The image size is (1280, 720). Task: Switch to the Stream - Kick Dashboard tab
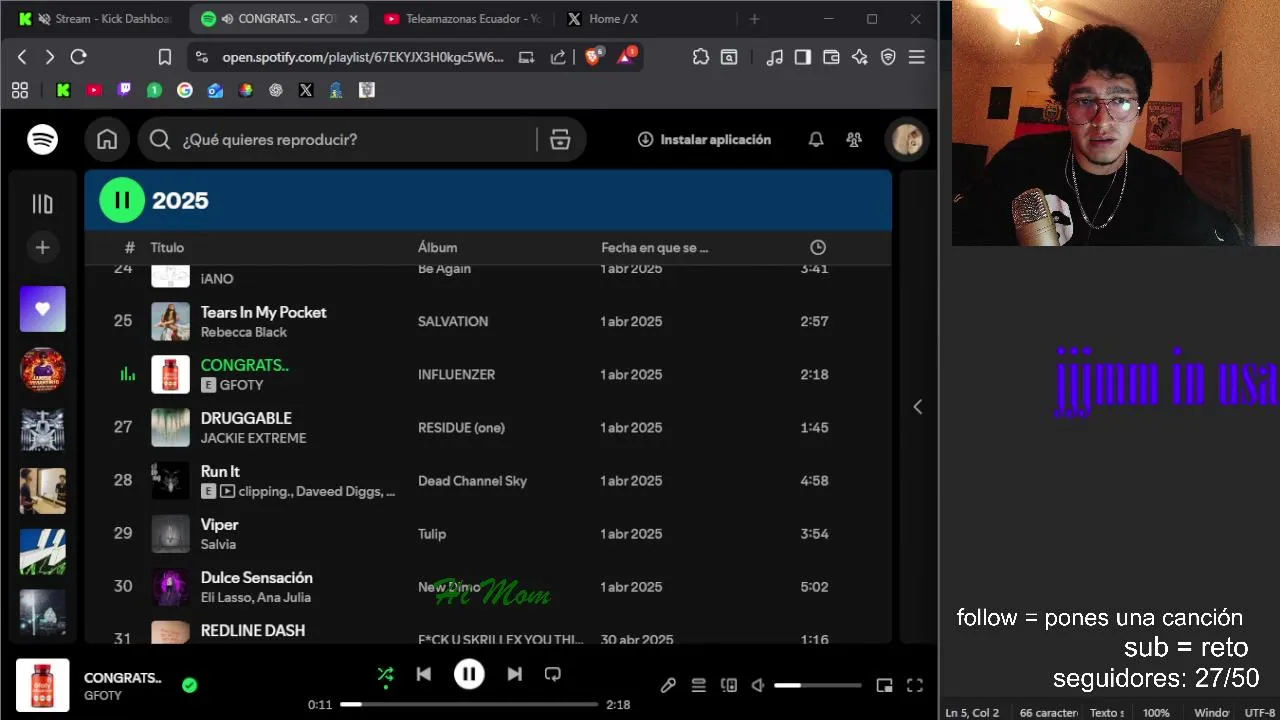pyautogui.click(x=96, y=19)
